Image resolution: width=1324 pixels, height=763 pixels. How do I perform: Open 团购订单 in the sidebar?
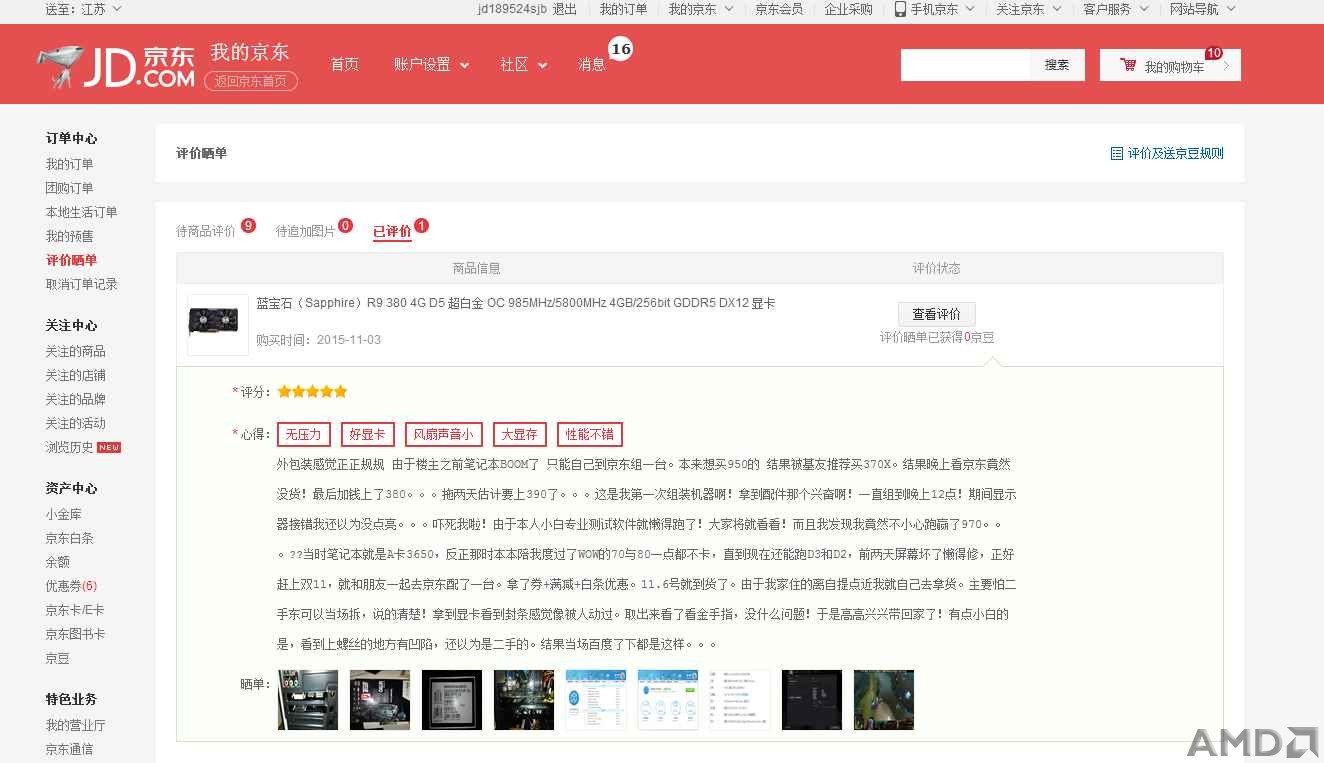click(x=69, y=188)
